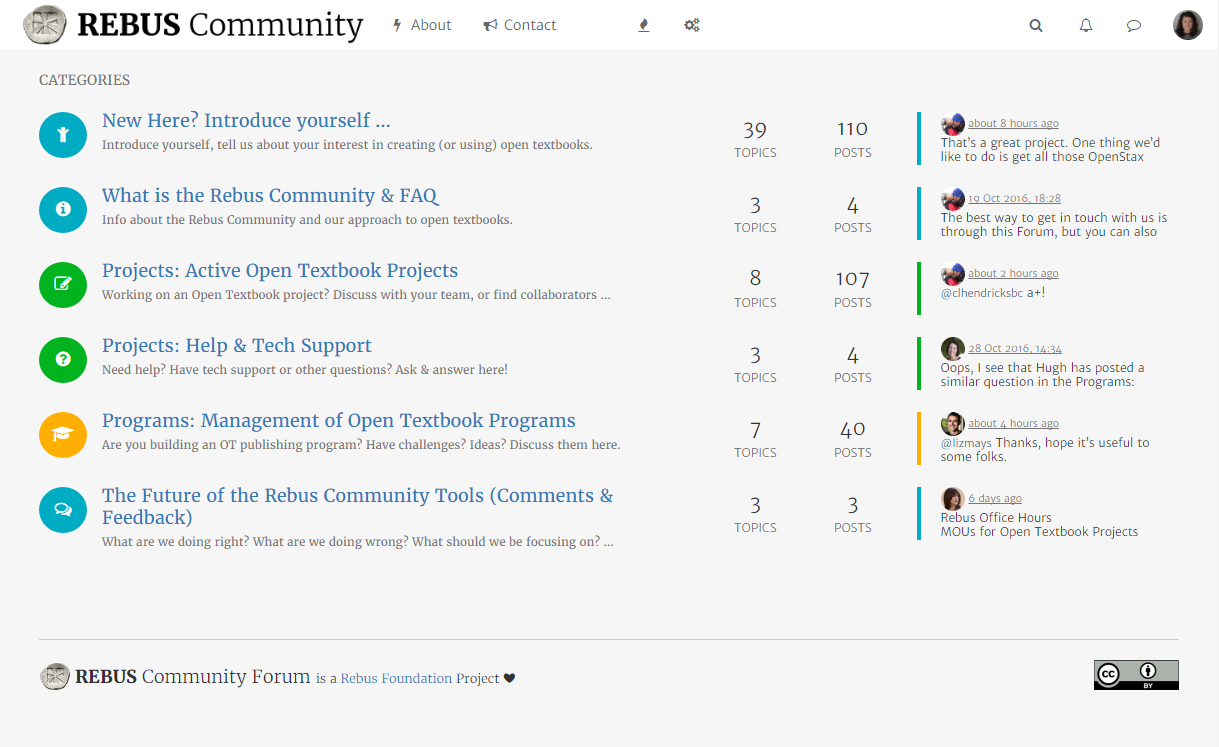
Task: Click the @lizmays mention
Action: 964,443
